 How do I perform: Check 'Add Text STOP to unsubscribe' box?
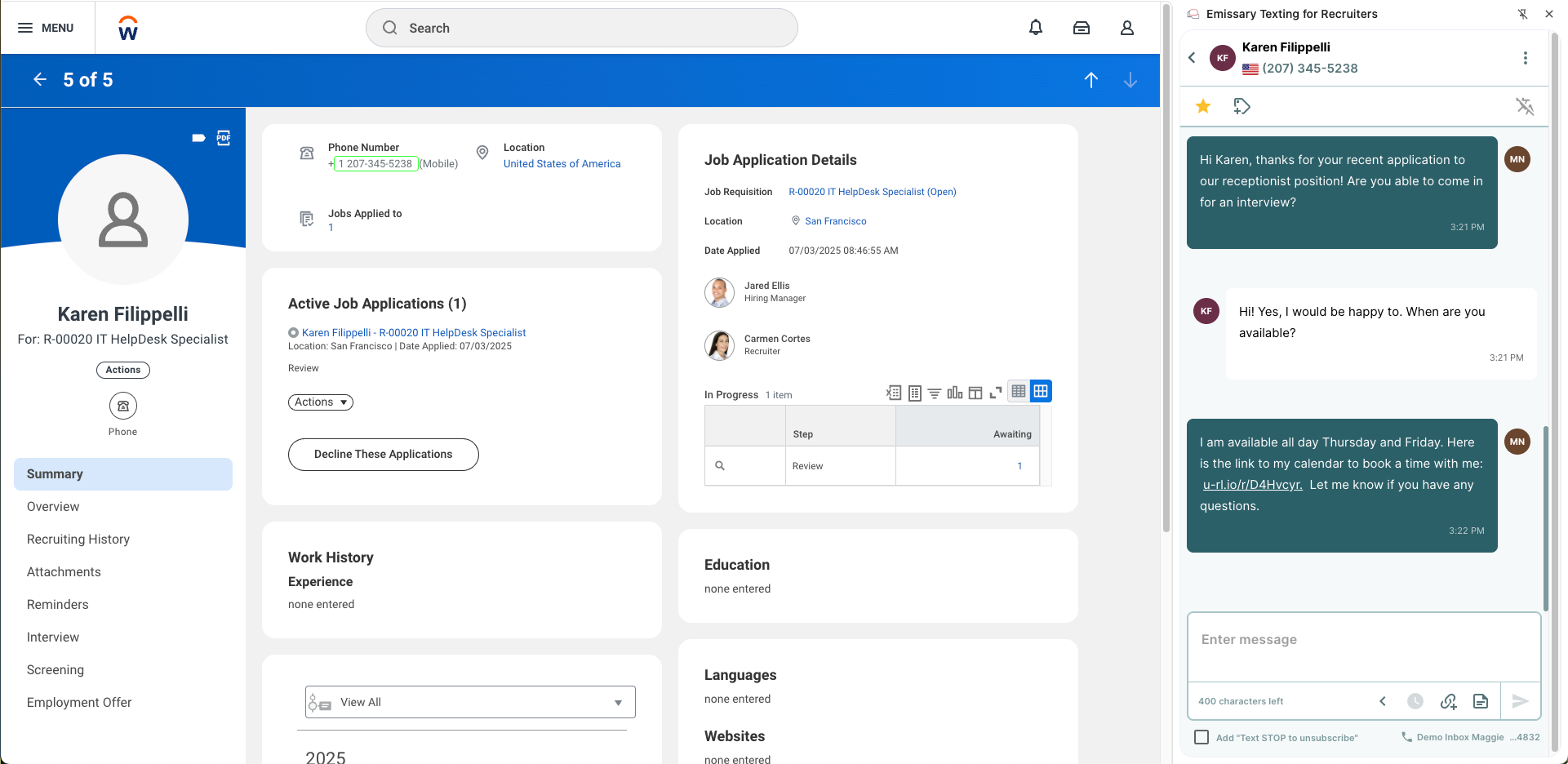tap(1202, 737)
